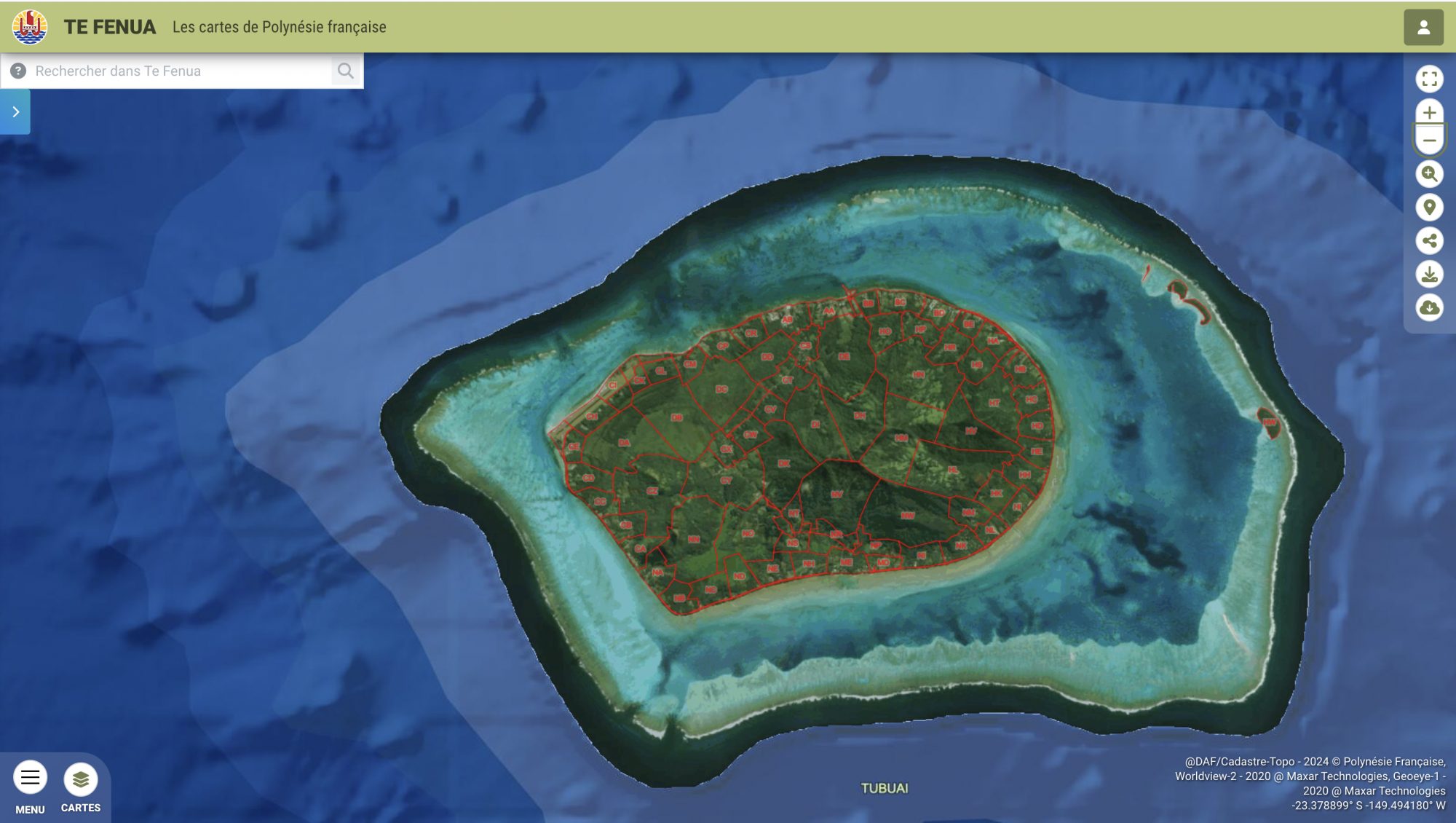Zoom out with the minus button
The height and width of the screenshot is (823, 1456).
pyautogui.click(x=1429, y=141)
